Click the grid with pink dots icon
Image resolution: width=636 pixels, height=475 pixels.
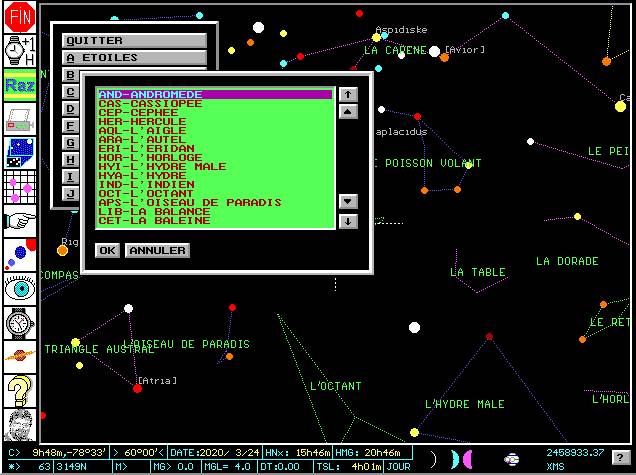coord(20,187)
